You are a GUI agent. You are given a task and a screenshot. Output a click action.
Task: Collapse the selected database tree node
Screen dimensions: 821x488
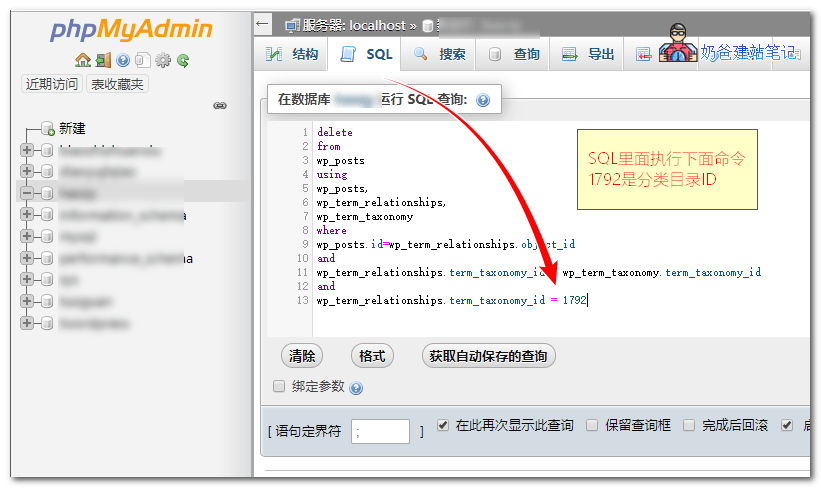coord(27,192)
